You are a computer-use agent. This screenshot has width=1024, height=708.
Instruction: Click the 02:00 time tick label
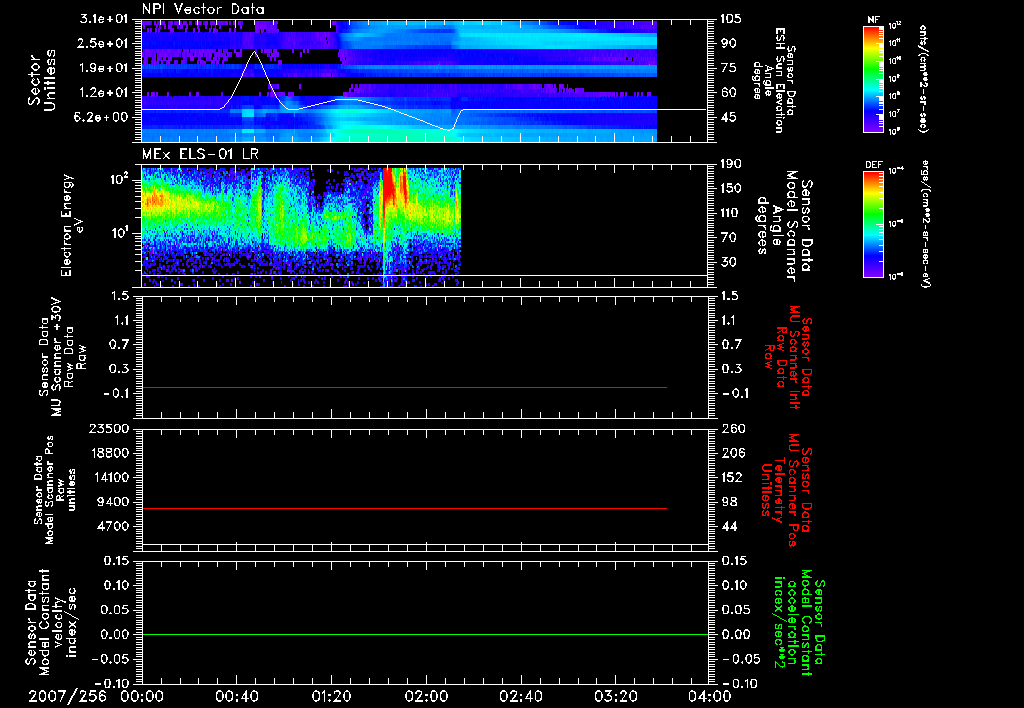coord(426,697)
